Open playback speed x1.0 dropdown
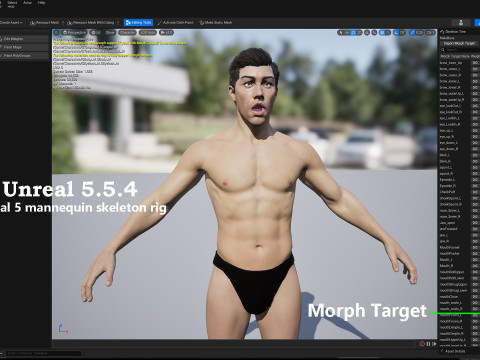This screenshot has width=480, height=360. (166, 32)
